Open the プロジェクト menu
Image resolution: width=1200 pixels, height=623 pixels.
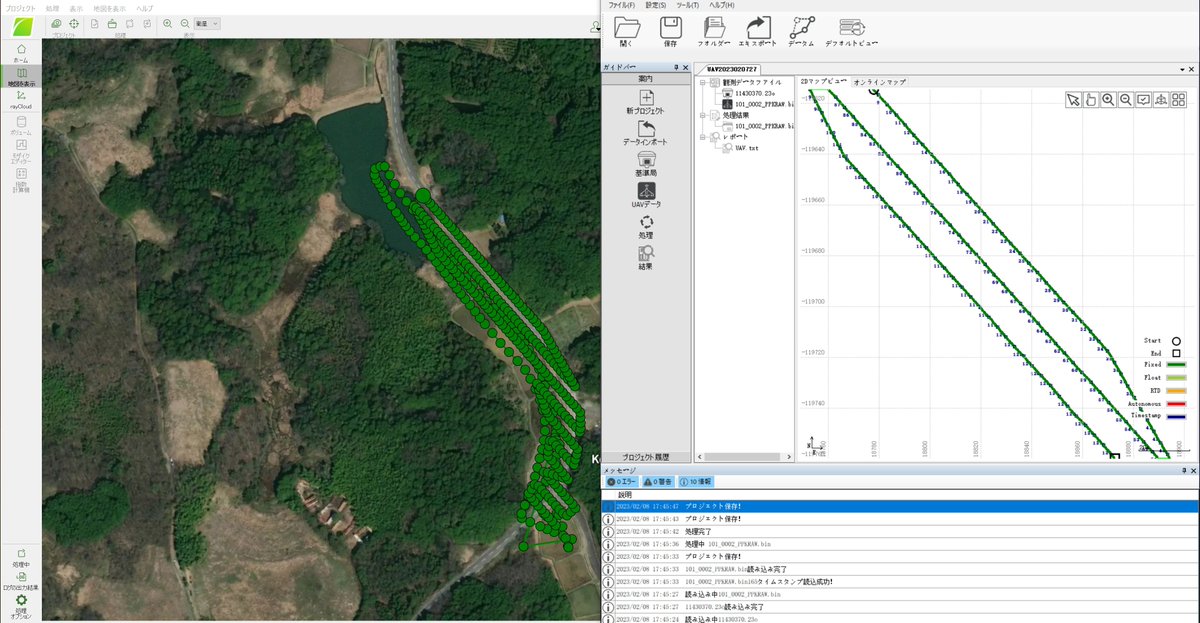coord(21,7)
